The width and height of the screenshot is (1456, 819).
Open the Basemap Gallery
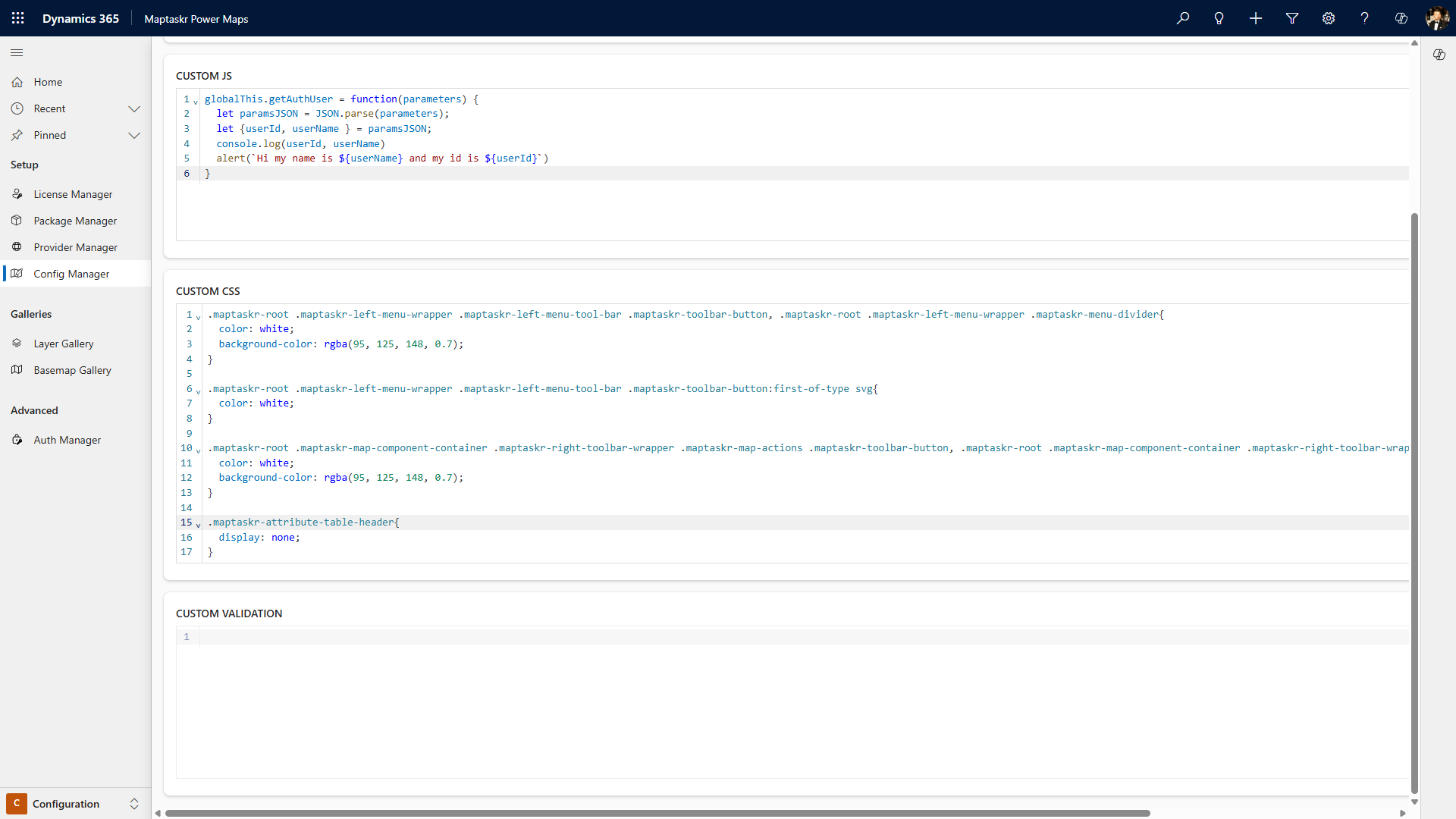[x=72, y=370]
